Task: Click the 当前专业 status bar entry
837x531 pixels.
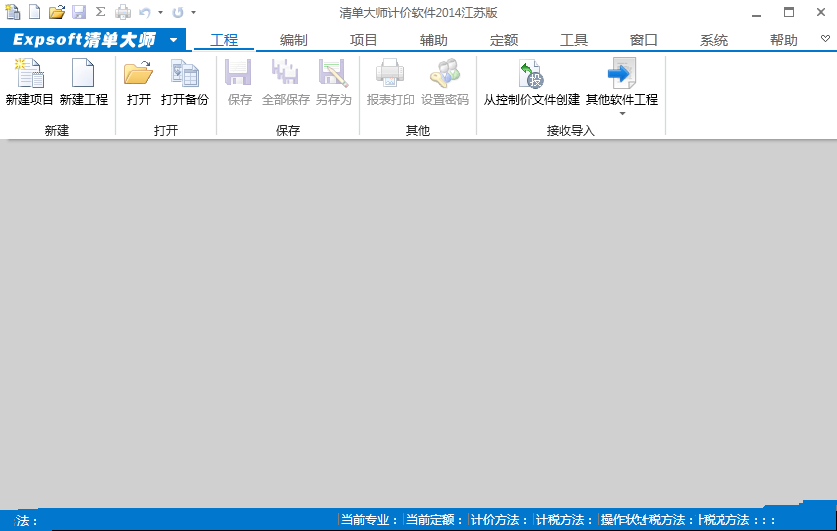Action: [370, 520]
